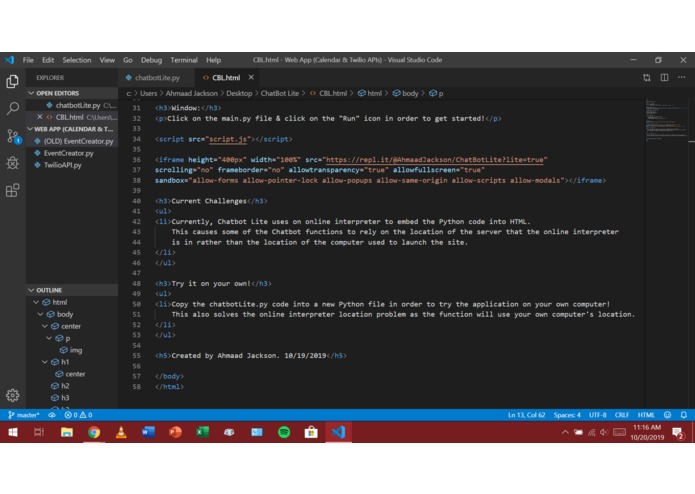695x494 pixels.
Task: Collapse the p node in Outline
Action: pos(49,338)
